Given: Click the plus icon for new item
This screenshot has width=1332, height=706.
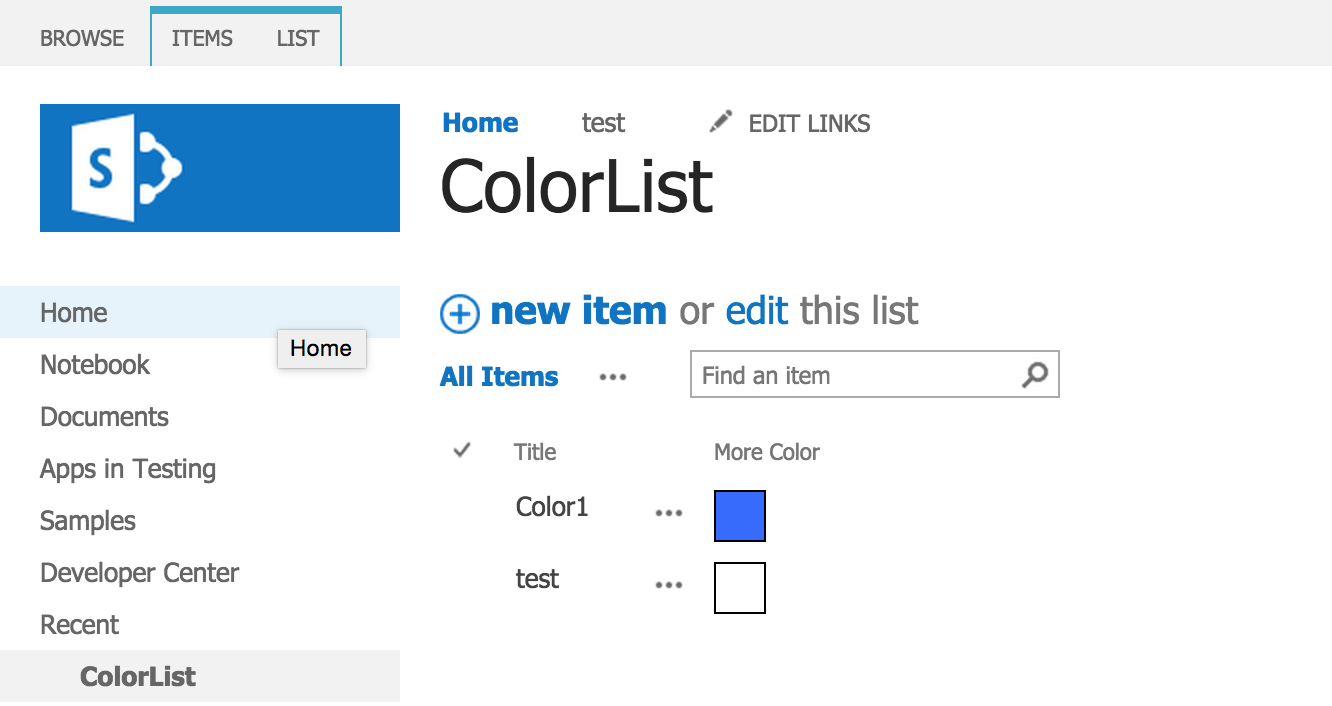Looking at the screenshot, I should (x=460, y=313).
